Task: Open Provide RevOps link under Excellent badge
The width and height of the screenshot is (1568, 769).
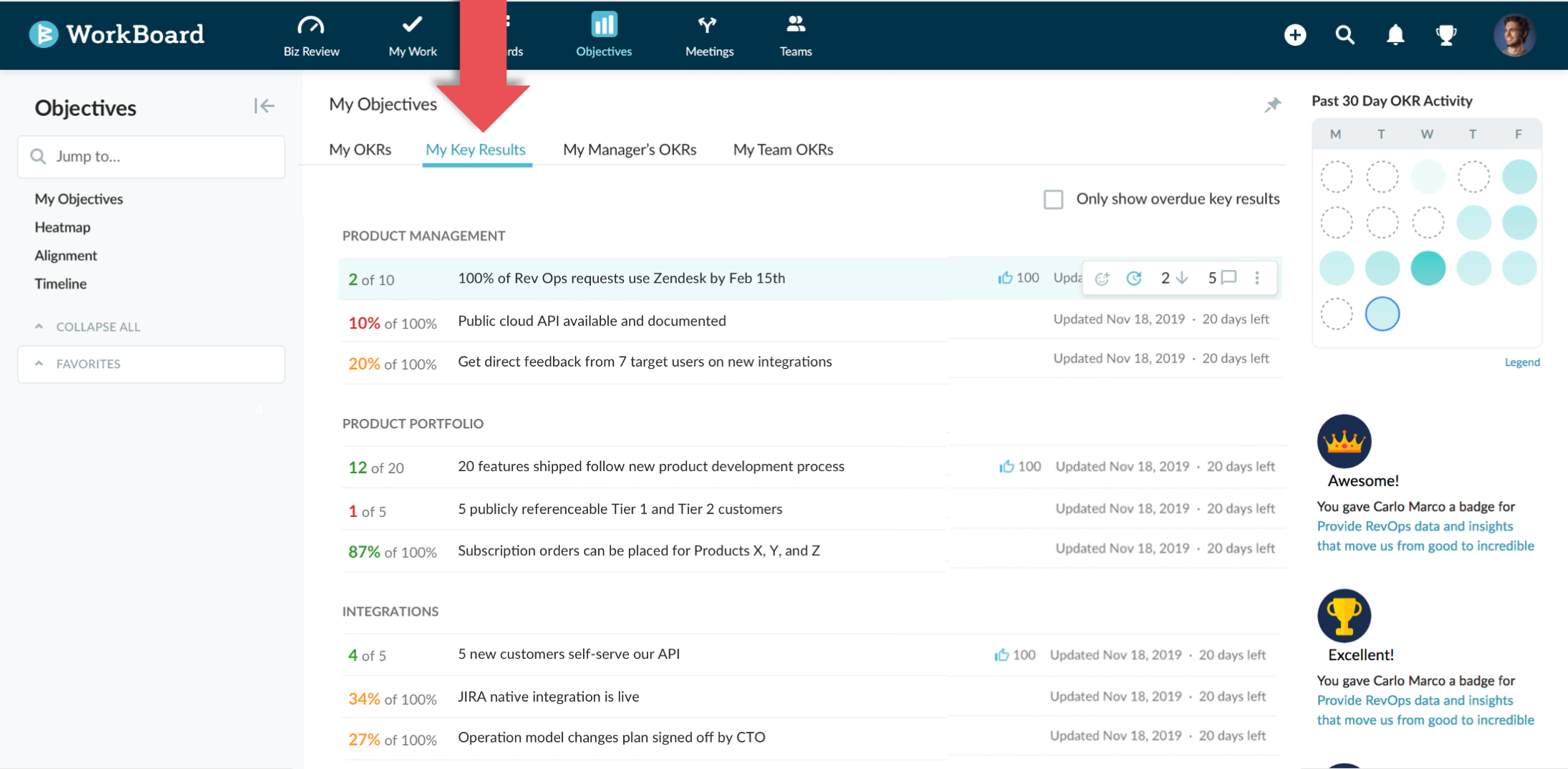Action: (x=1425, y=710)
